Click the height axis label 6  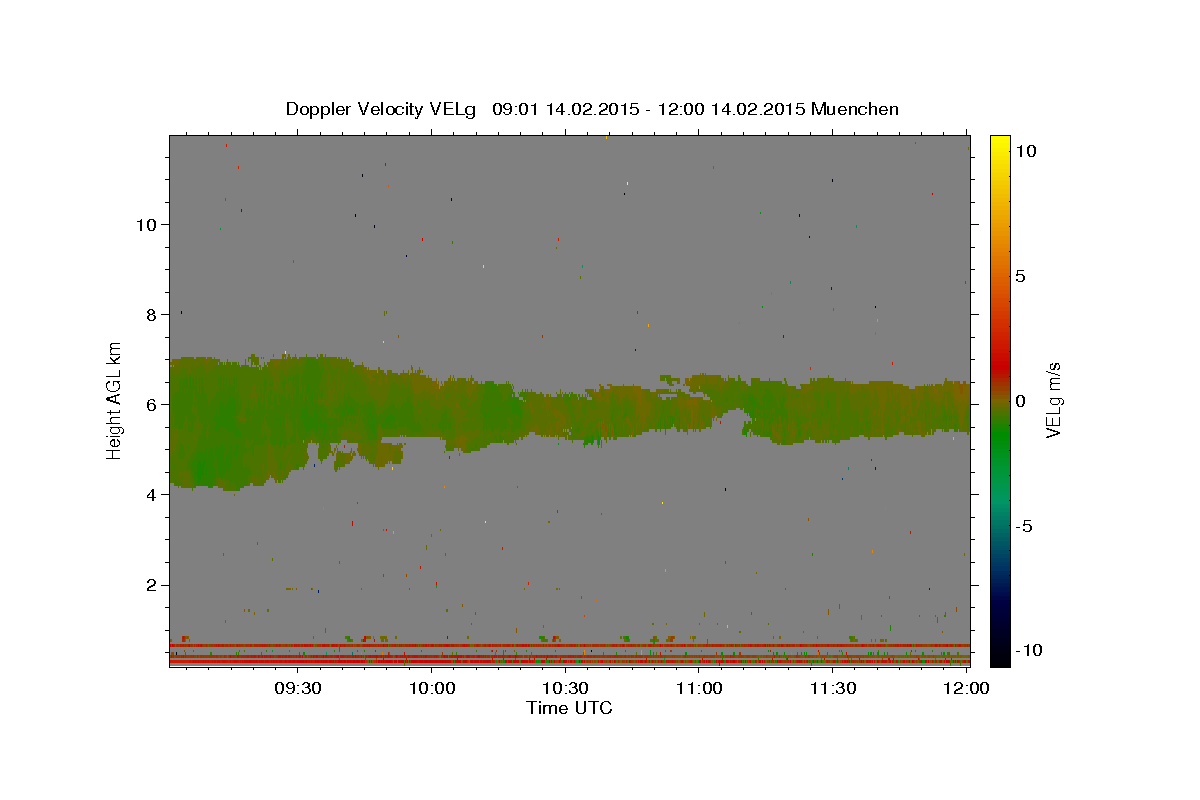pyautogui.click(x=151, y=404)
